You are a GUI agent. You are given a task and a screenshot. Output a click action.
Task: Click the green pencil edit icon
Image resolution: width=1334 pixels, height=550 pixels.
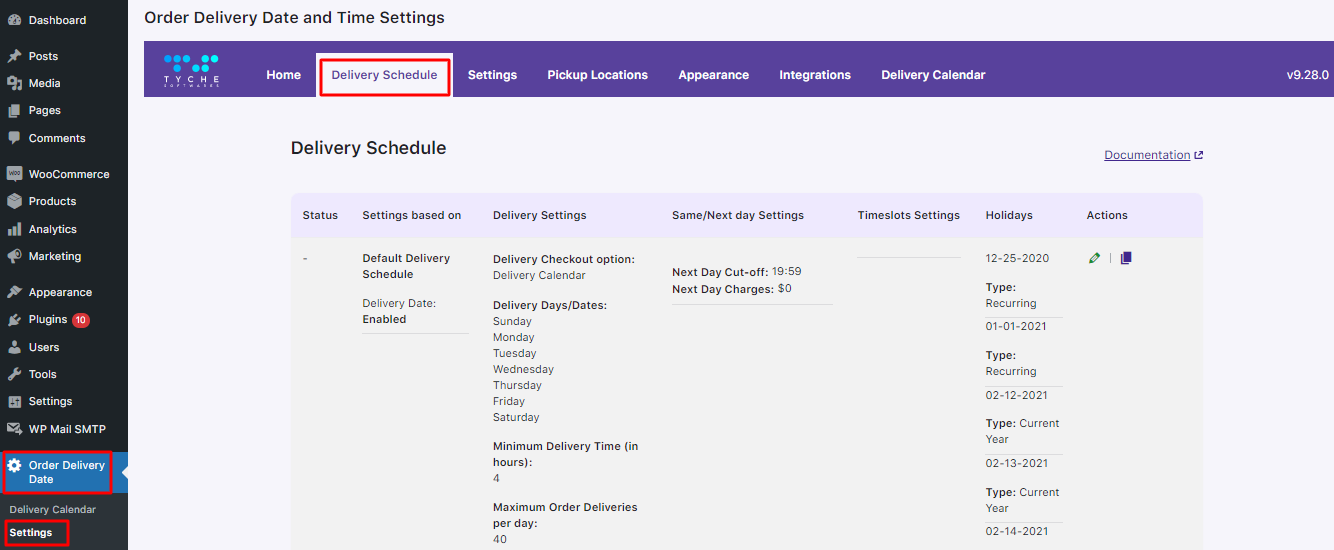click(x=1094, y=258)
